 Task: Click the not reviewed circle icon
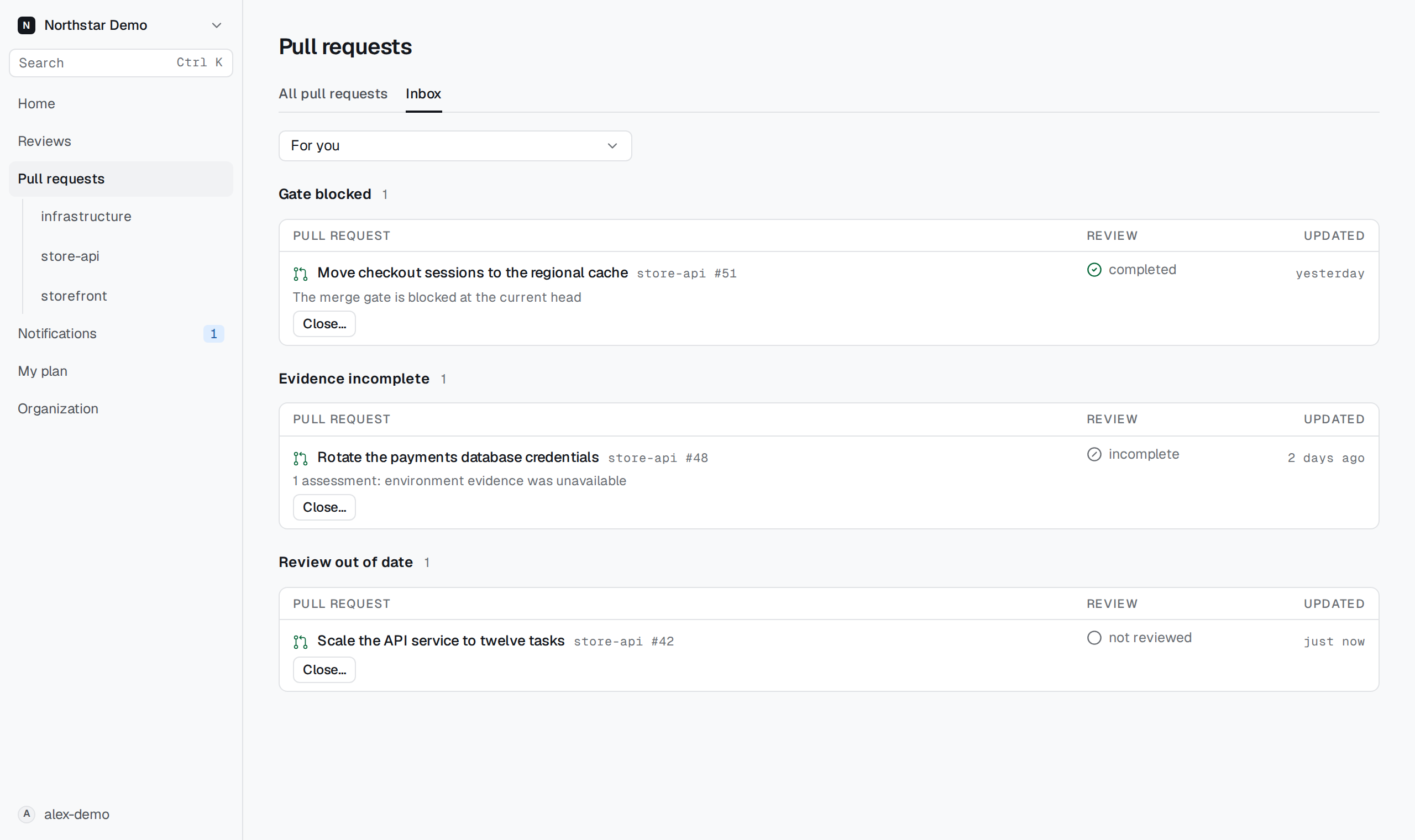tap(1094, 638)
